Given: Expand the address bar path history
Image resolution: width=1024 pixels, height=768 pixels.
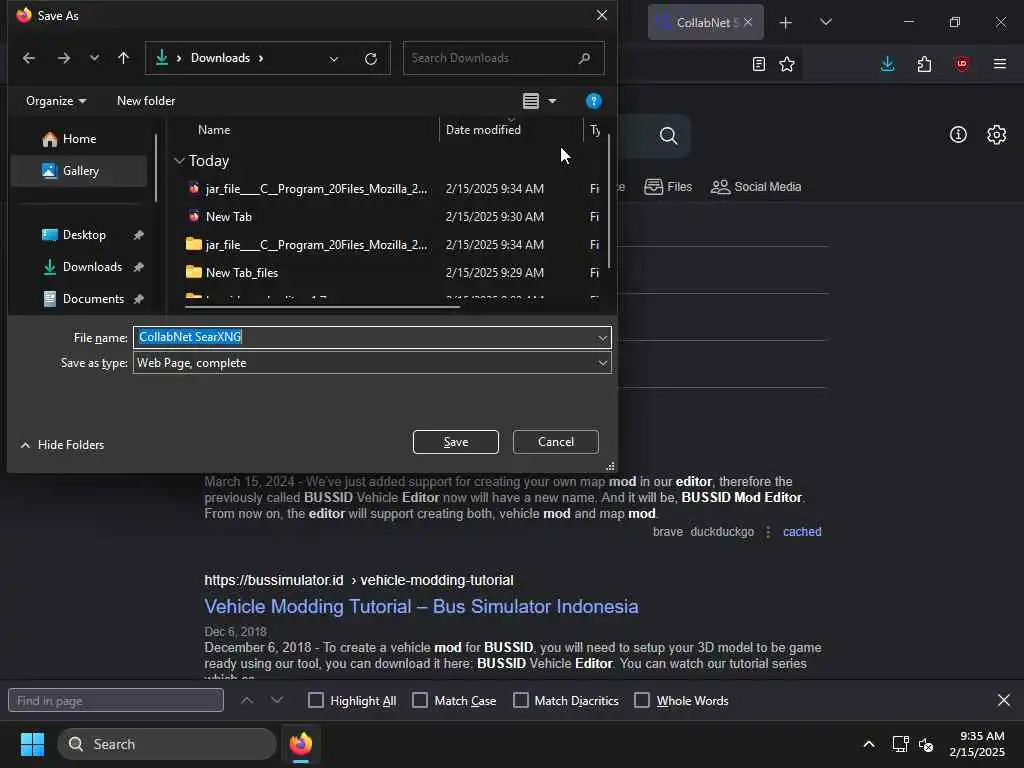Looking at the screenshot, I should tap(334, 59).
